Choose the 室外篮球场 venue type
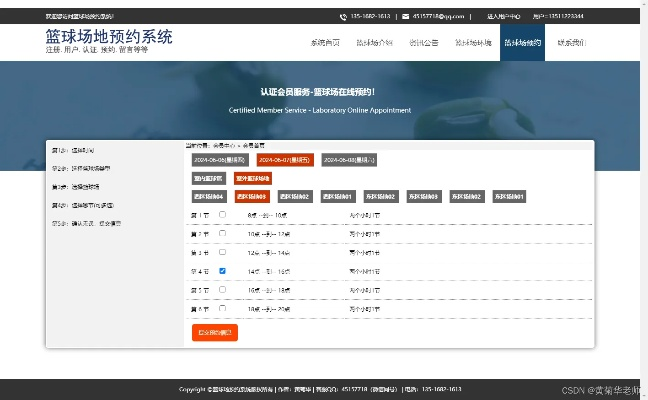 [252, 178]
